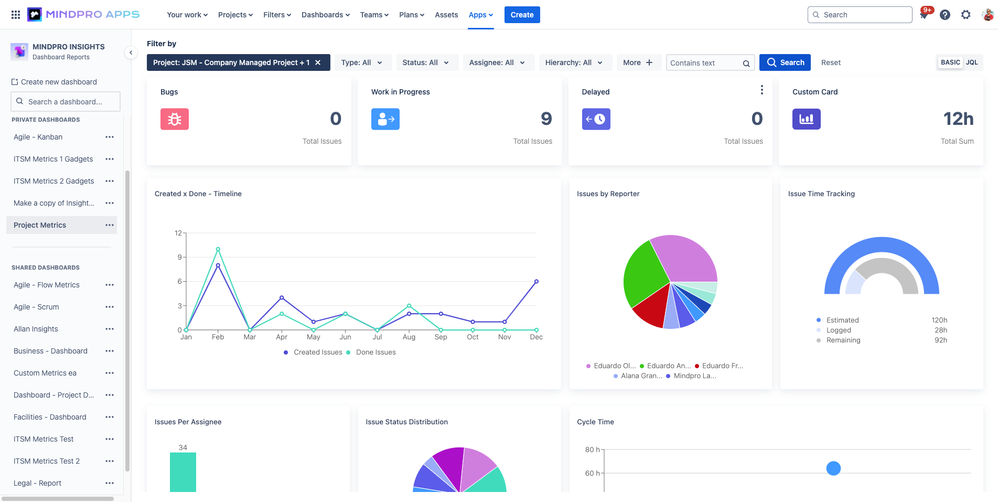Open options for Business - Dashboard
The image size is (998, 502).
click(x=109, y=351)
